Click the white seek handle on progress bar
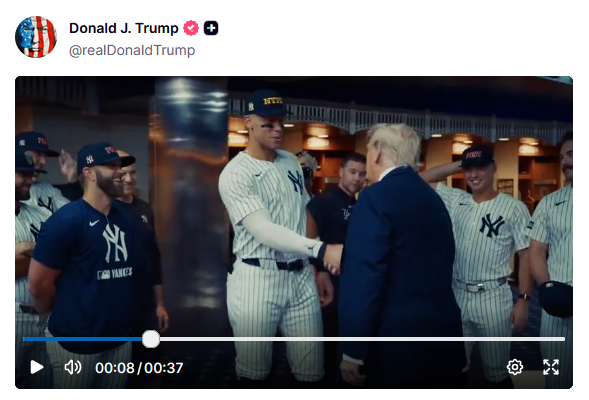The width and height of the screenshot is (589, 400). (x=151, y=339)
